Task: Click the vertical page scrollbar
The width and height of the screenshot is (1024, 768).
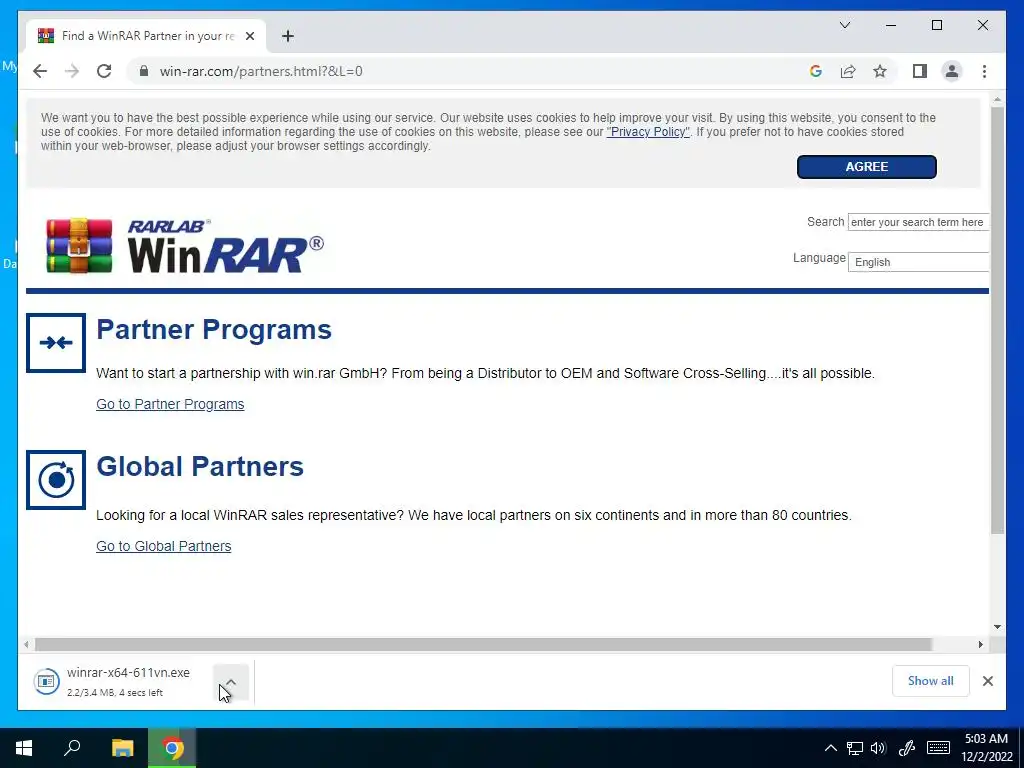Action: click(997, 320)
